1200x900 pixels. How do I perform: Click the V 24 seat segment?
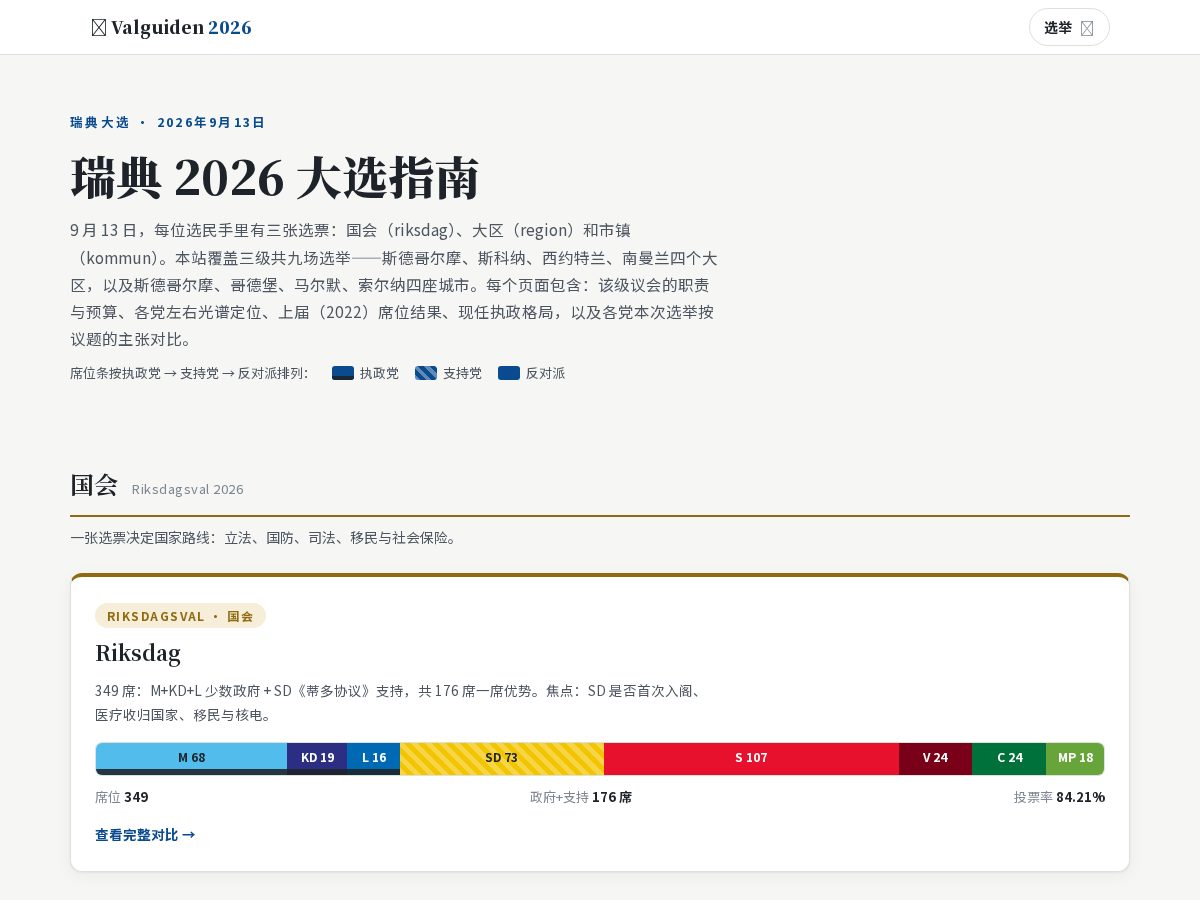(935, 758)
